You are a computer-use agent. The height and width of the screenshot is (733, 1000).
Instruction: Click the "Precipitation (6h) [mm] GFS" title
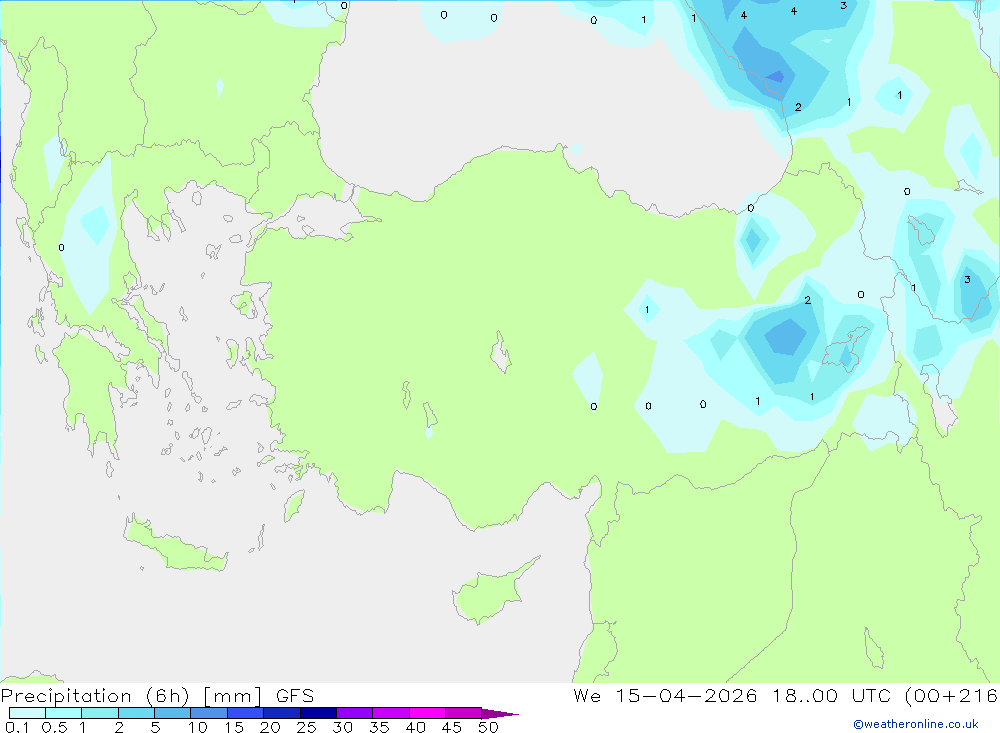point(157,695)
